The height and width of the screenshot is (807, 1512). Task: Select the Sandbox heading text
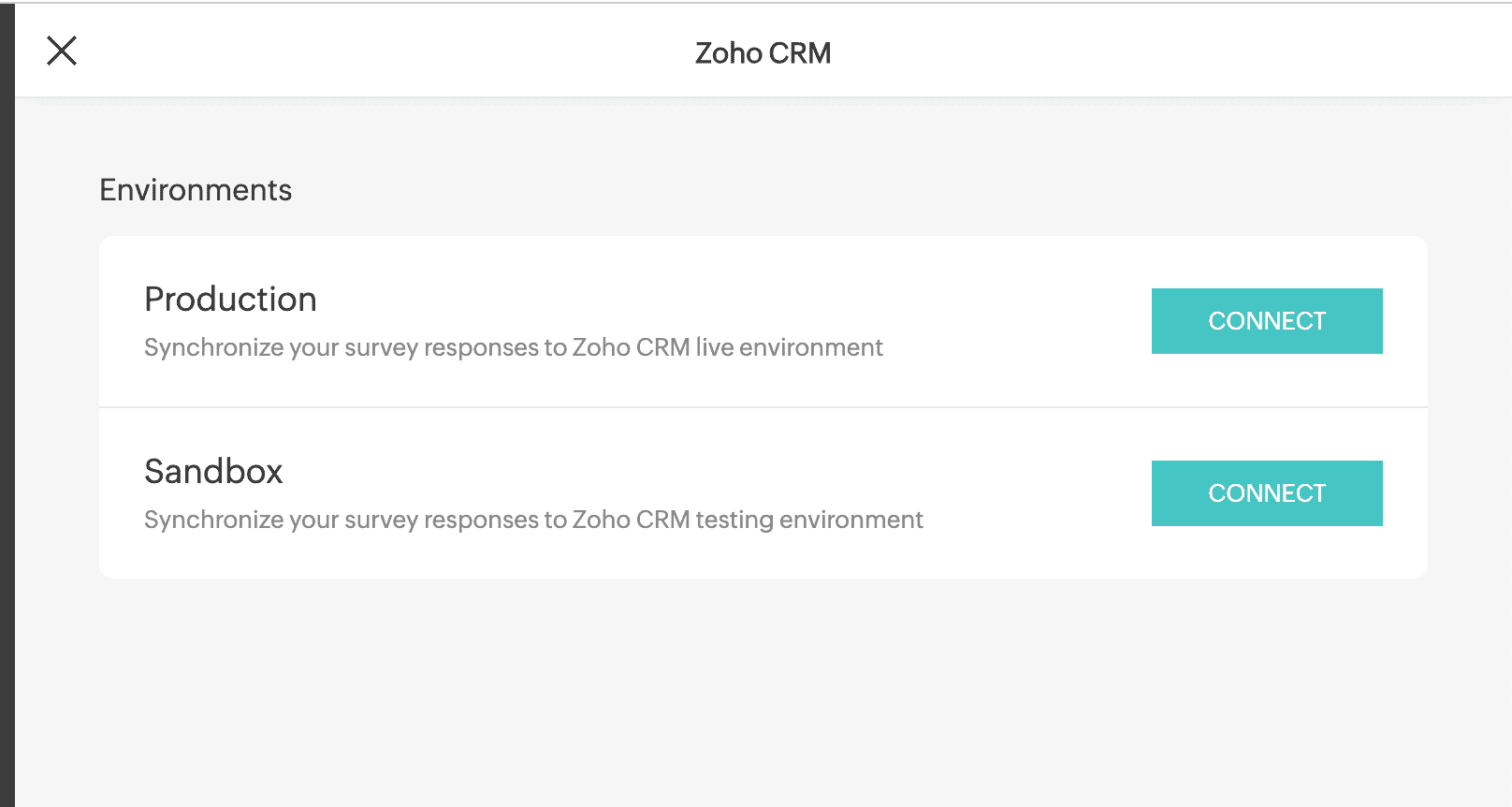[213, 472]
